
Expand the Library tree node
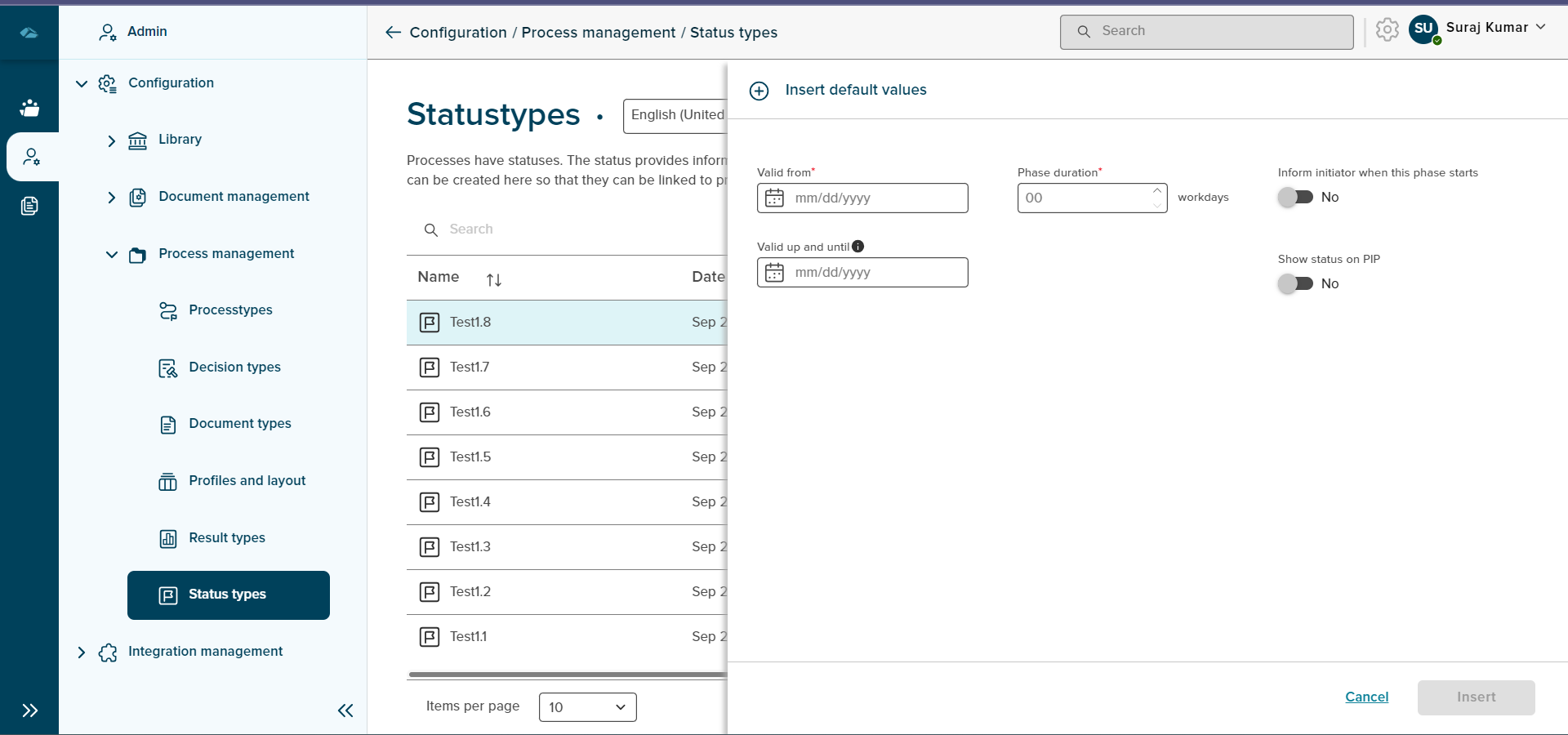112,141
